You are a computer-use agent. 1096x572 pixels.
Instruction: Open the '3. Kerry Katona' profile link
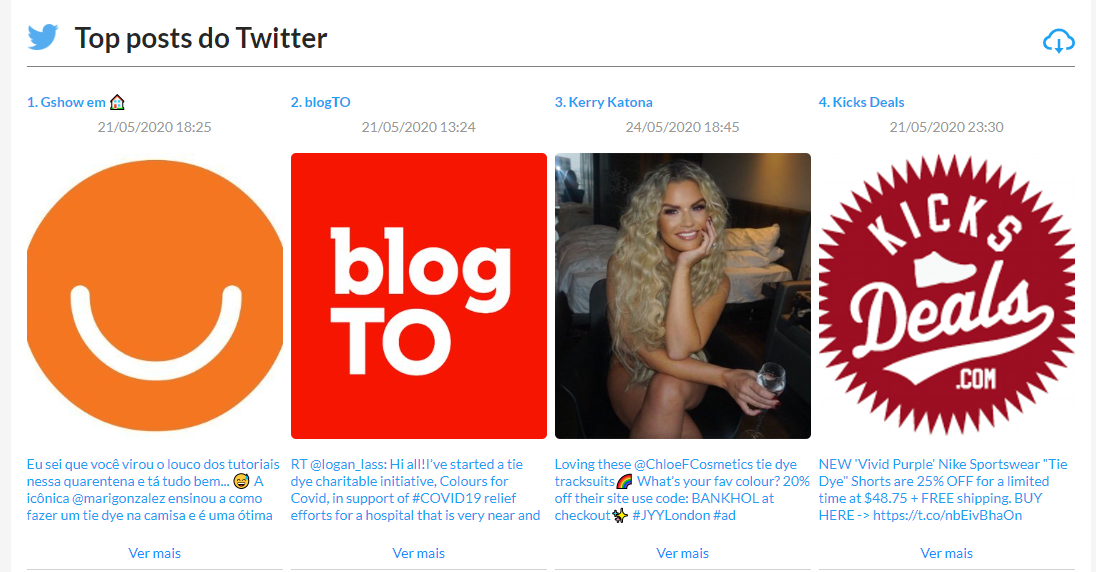[x=604, y=102]
